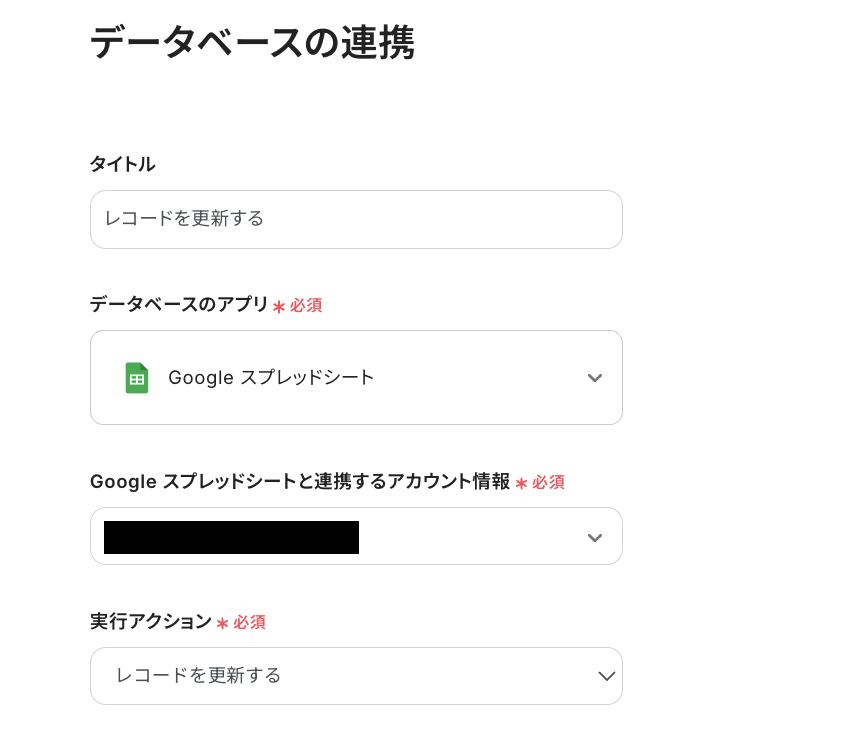Click the 必須 tag next to the account information label
The height and width of the screenshot is (740, 842).
[x=548, y=482]
